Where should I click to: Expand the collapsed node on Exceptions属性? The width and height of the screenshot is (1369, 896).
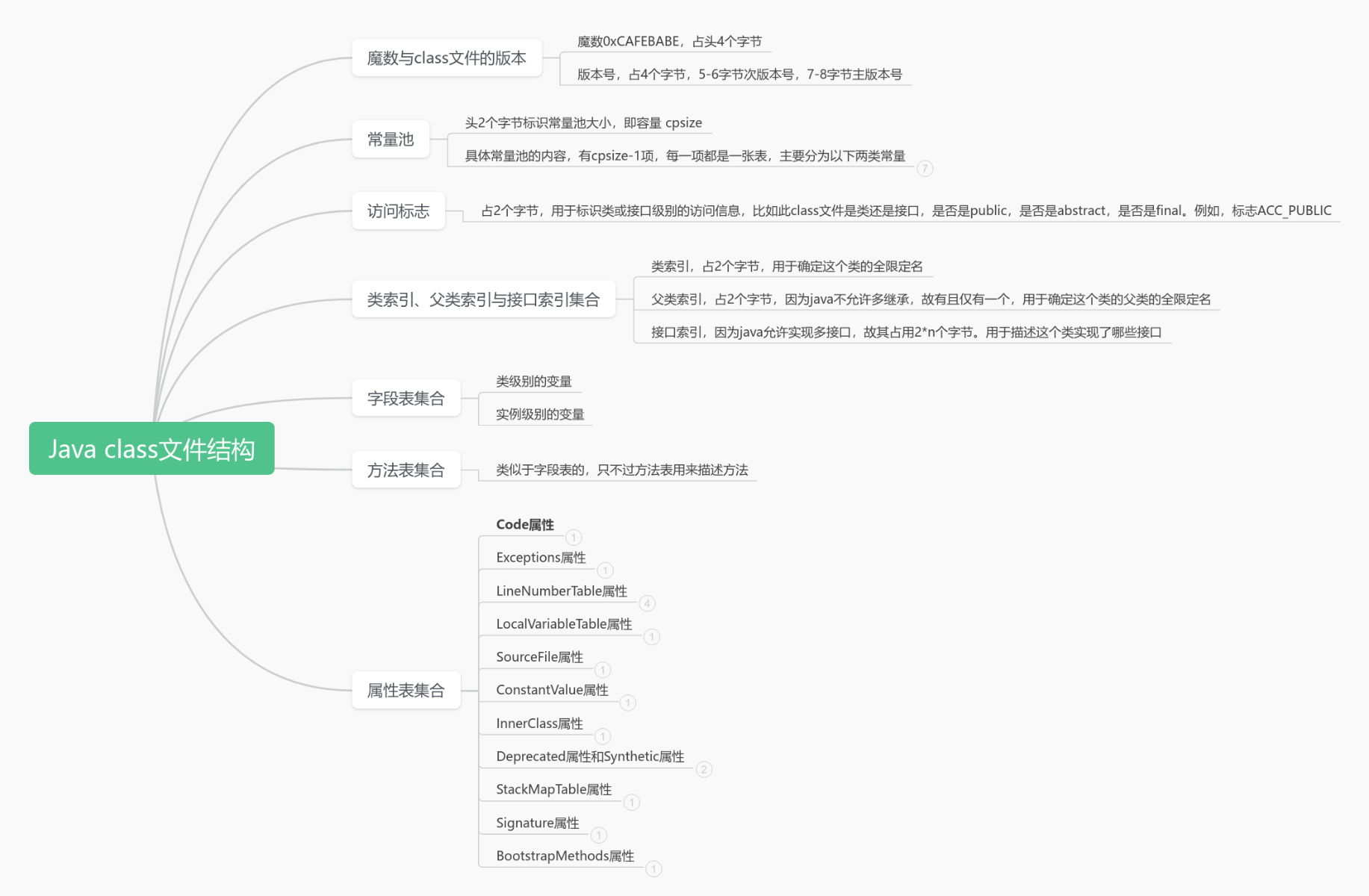click(605, 570)
